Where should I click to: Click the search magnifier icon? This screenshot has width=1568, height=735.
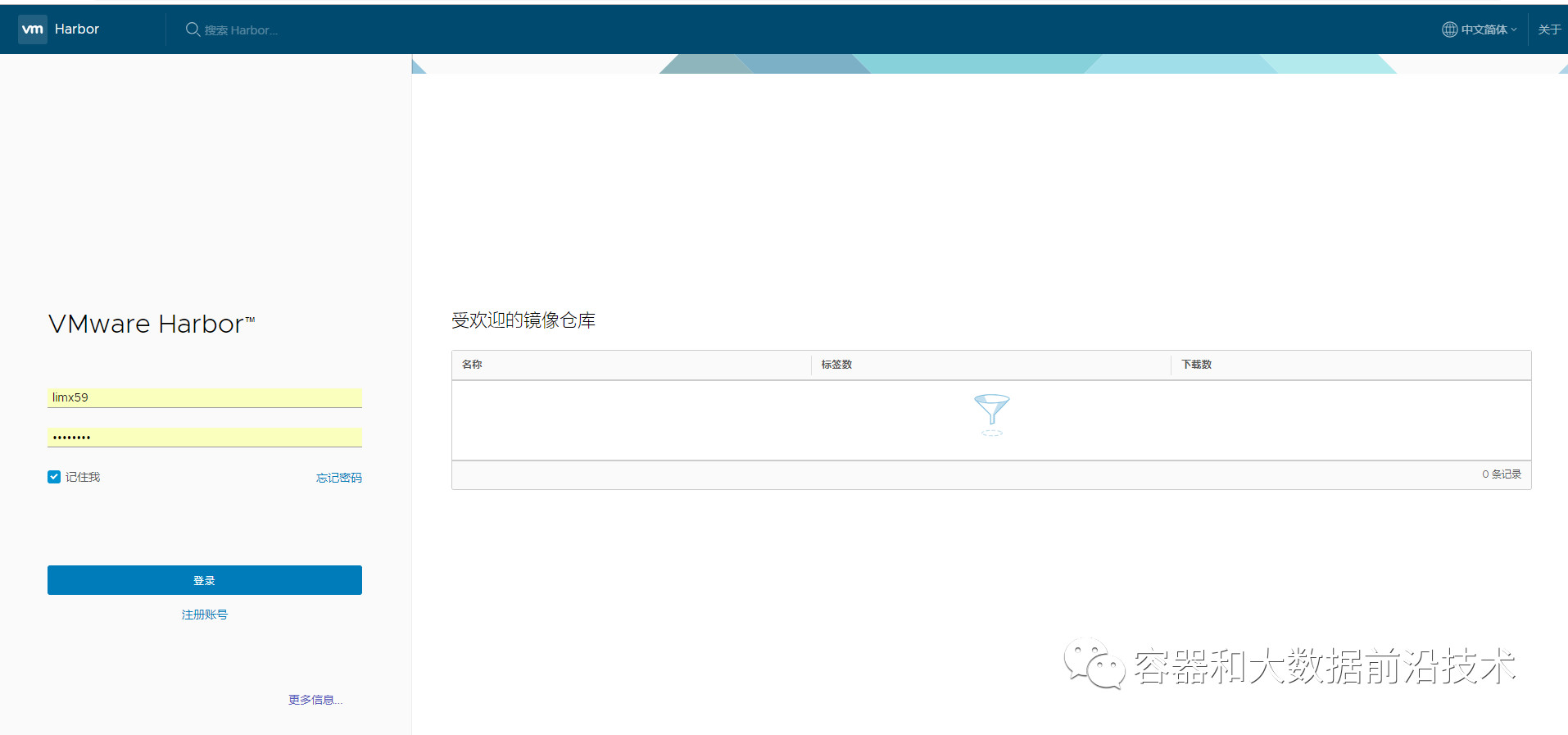193,29
